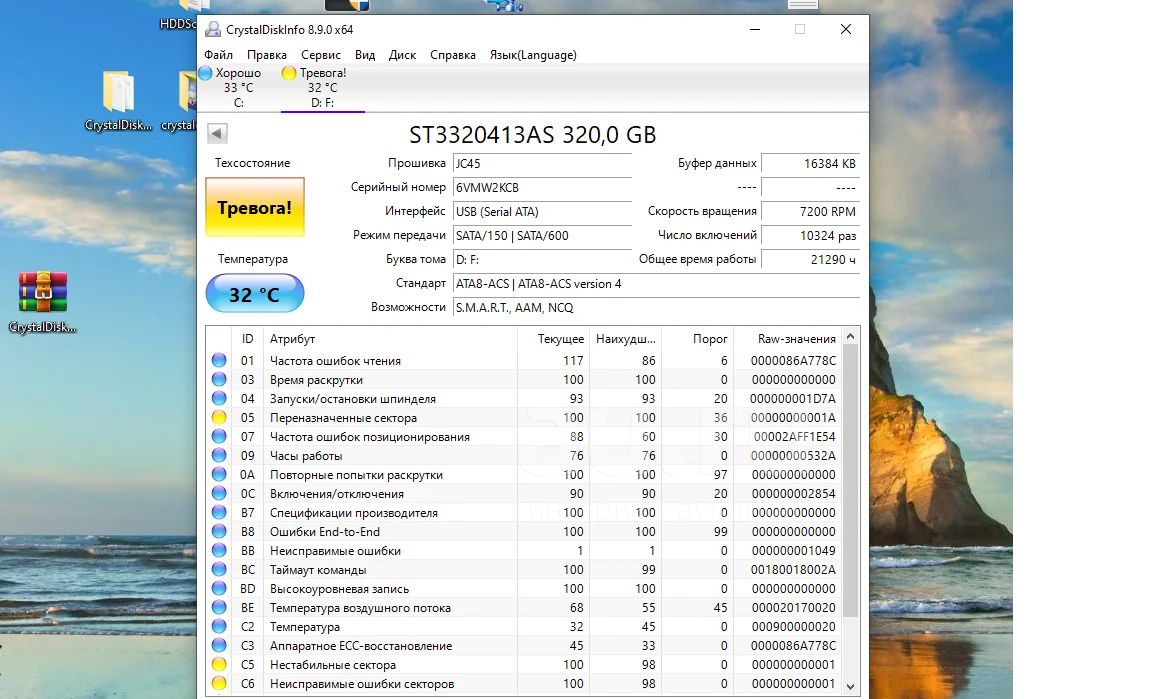Click the disk model title ST3320413AS 320,0 GB
The image size is (1152, 699).
point(533,135)
